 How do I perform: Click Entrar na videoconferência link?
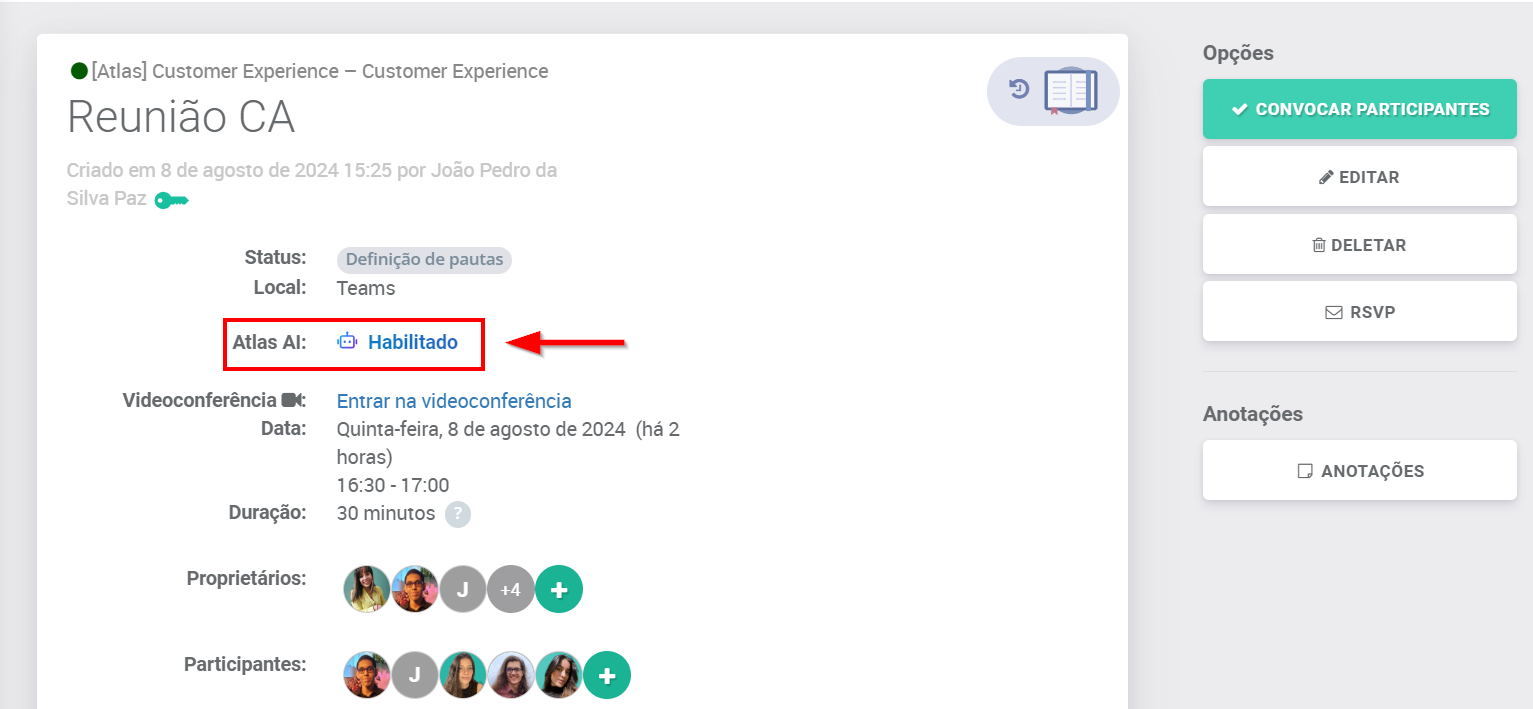tap(454, 401)
